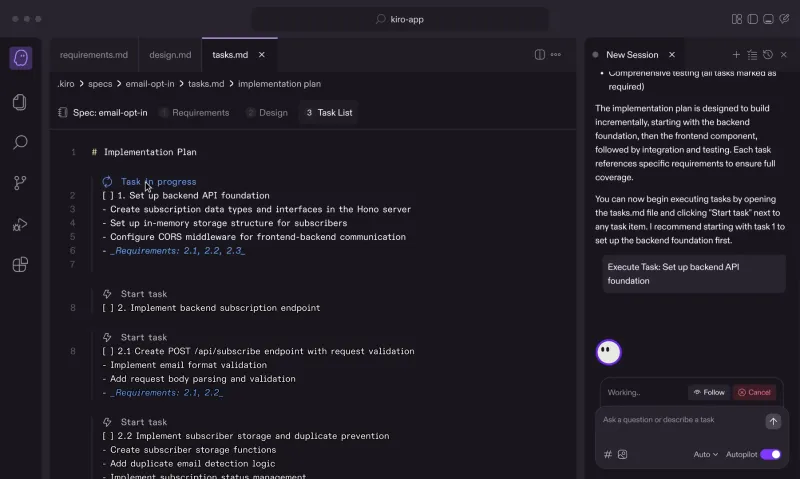Open the Source Control branch icon
The height and width of the screenshot is (479, 800).
coord(20,183)
